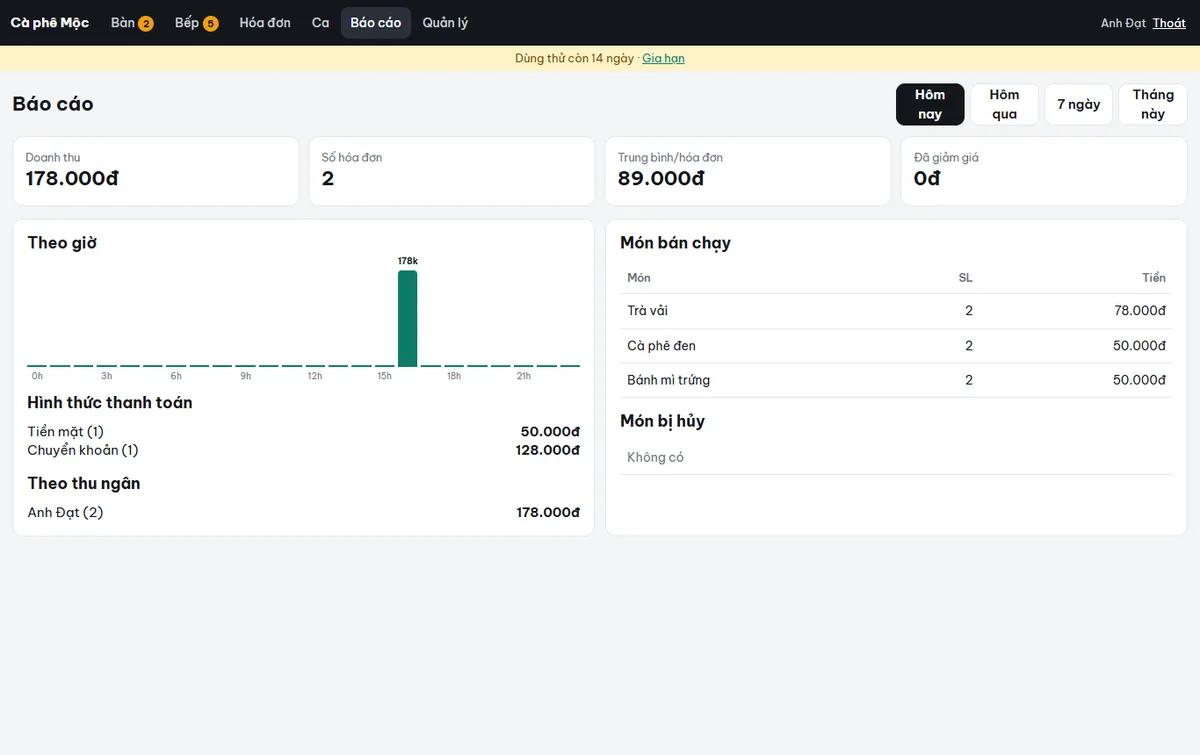Switch to the Ca shift tab

point(320,23)
